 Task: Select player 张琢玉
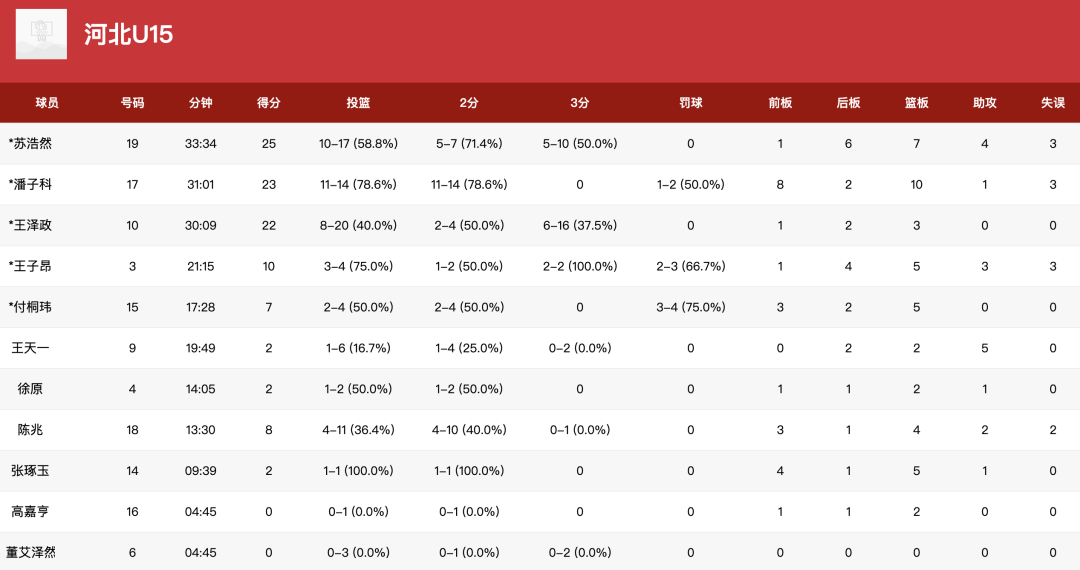coord(31,471)
